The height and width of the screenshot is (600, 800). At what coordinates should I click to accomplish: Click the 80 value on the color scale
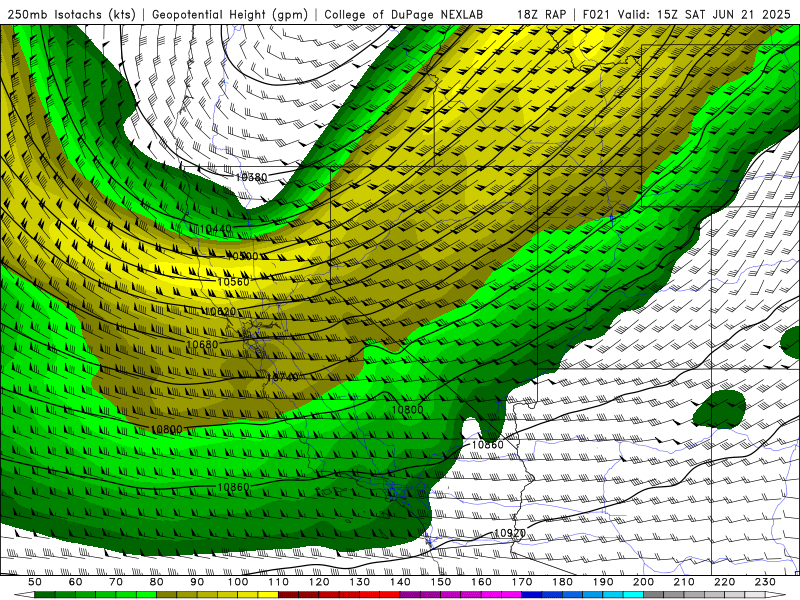click(157, 582)
